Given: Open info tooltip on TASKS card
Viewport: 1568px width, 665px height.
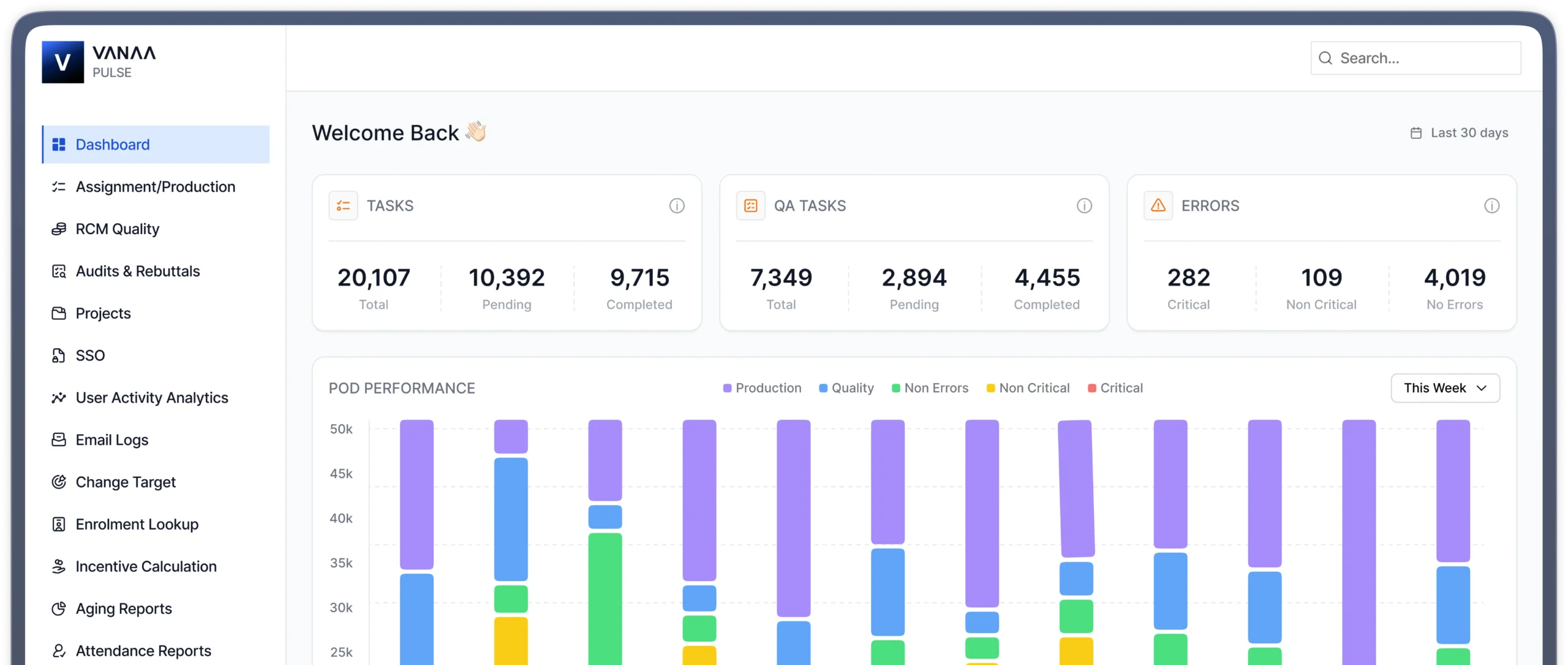Looking at the screenshot, I should (677, 206).
